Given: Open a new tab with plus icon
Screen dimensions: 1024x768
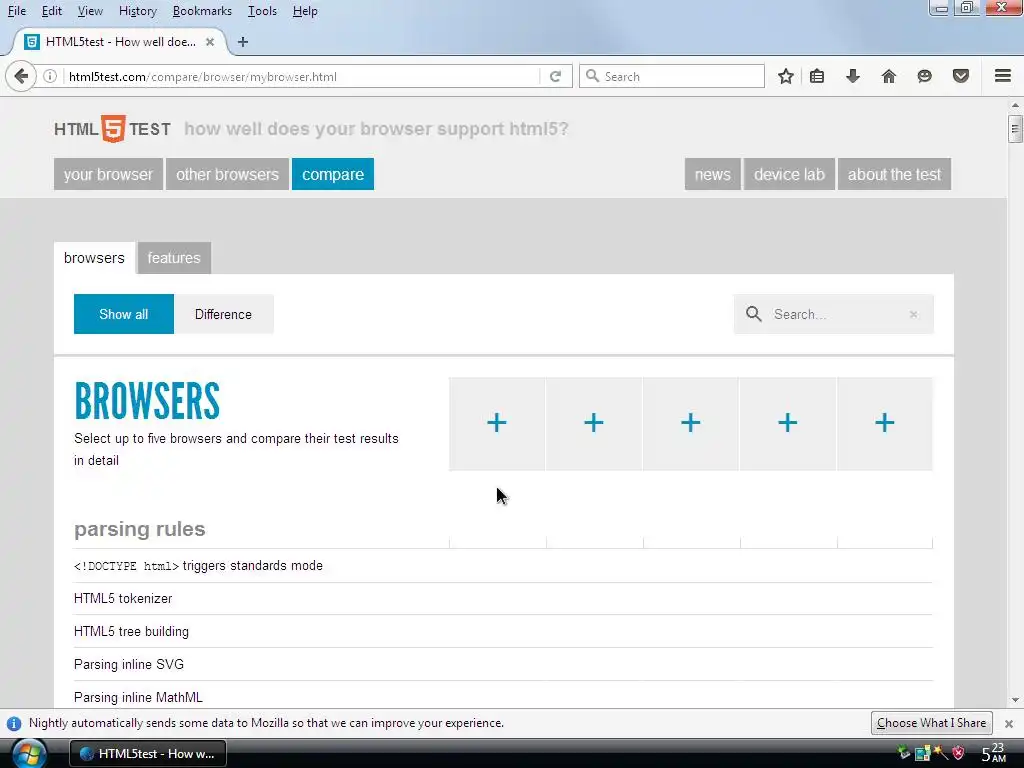Looking at the screenshot, I should (x=243, y=42).
